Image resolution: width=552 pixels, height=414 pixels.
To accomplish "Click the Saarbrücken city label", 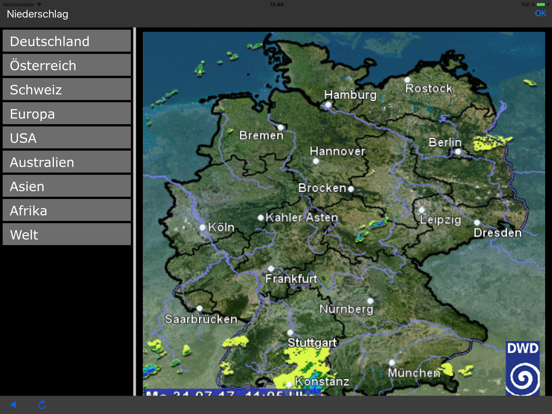I will [201, 319].
